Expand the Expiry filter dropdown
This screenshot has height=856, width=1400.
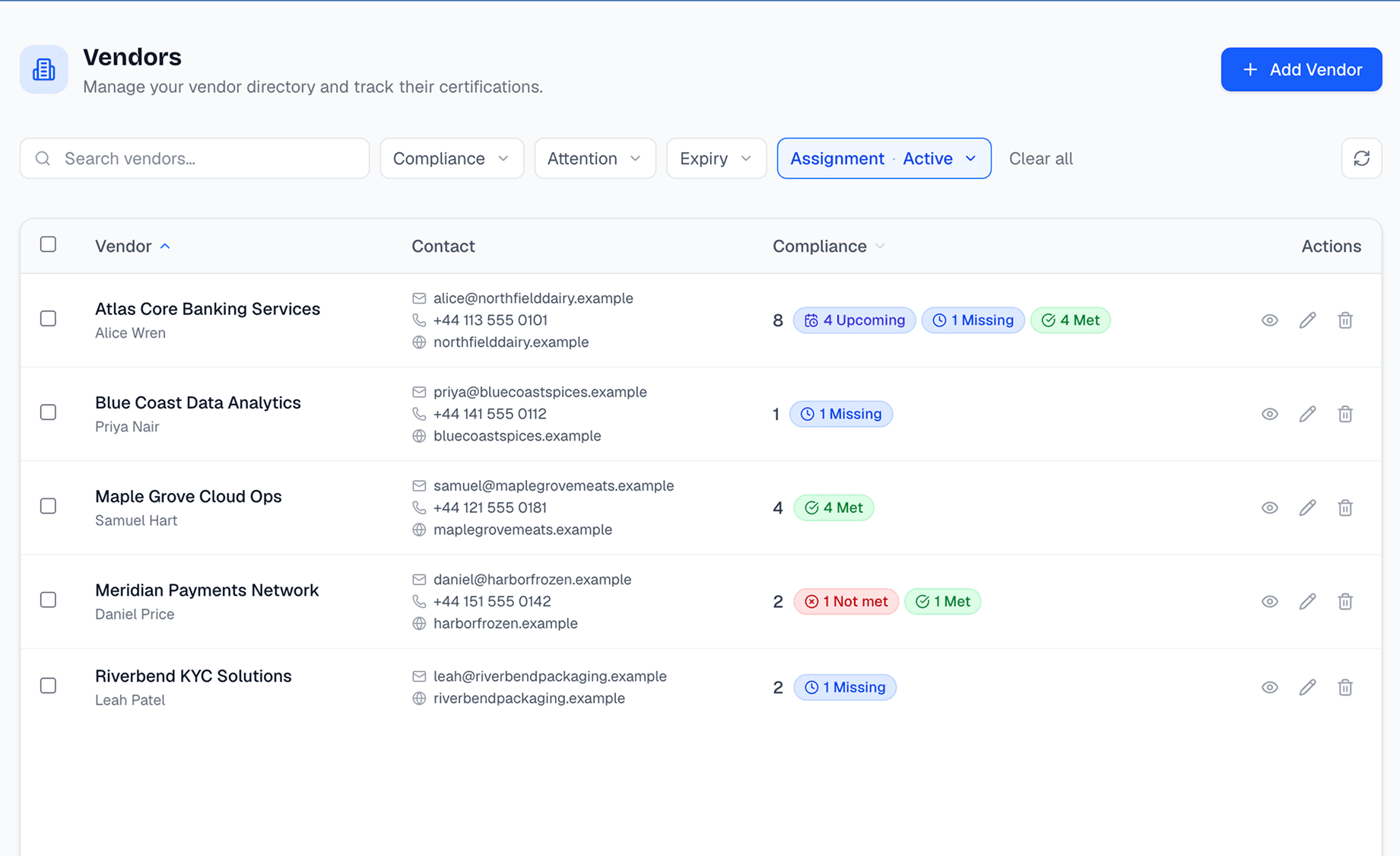pyautogui.click(x=716, y=158)
